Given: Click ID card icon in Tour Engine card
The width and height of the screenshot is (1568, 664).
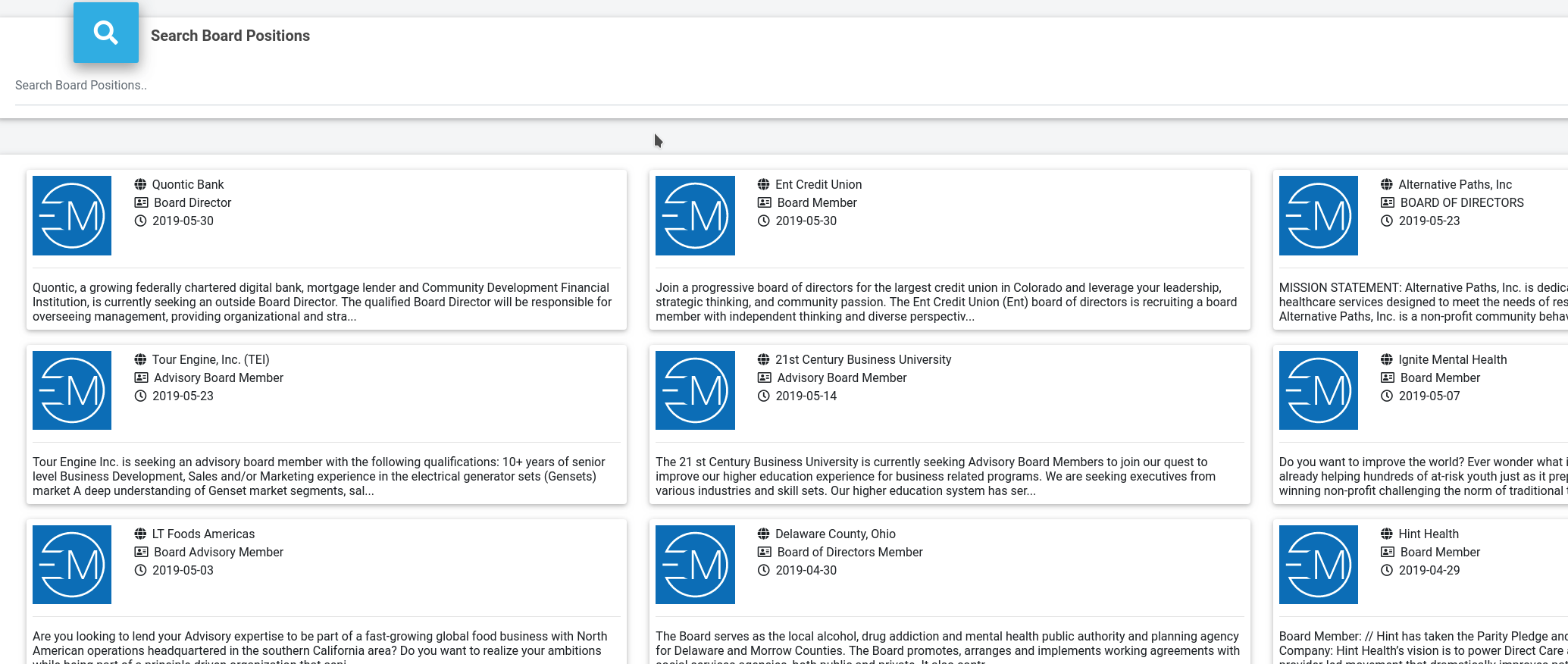Looking at the screenshot, I should [x=141, y=377].
